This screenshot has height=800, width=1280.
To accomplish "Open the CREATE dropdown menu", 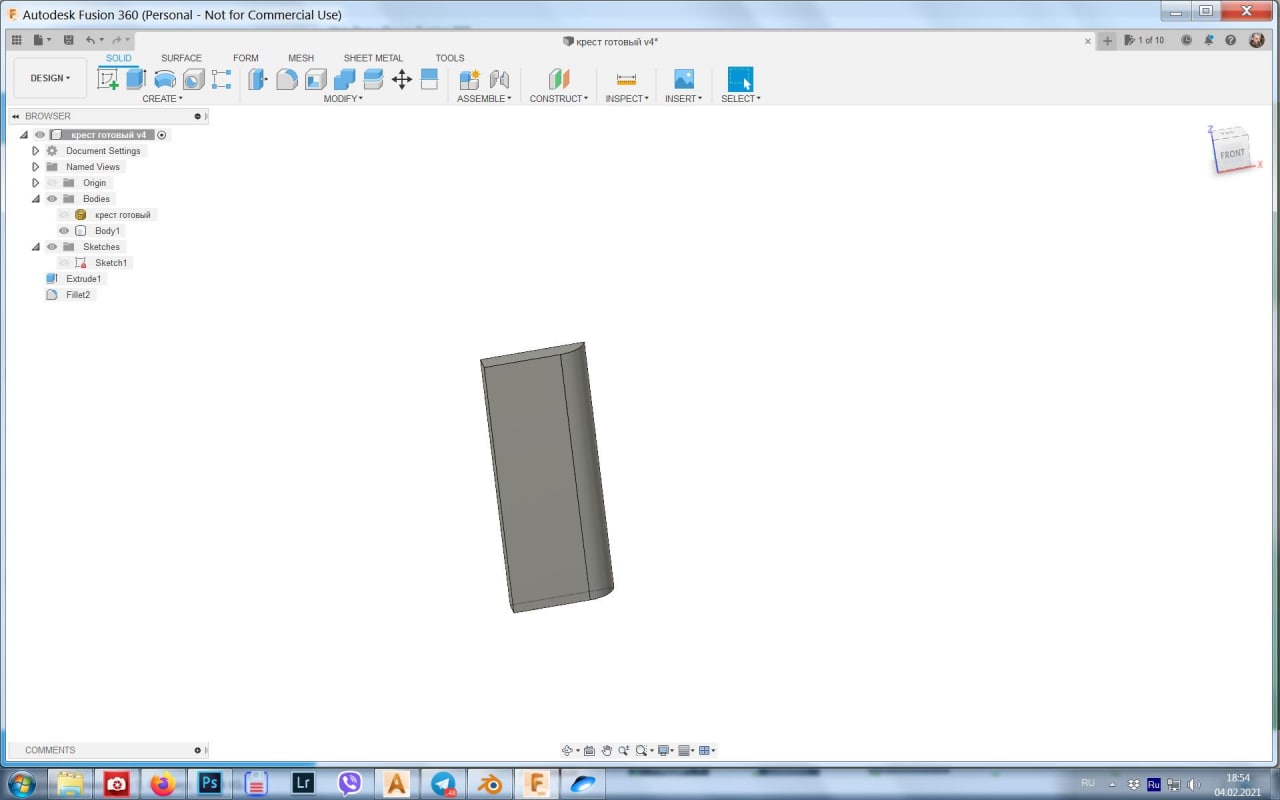I will tap(162, 99).
